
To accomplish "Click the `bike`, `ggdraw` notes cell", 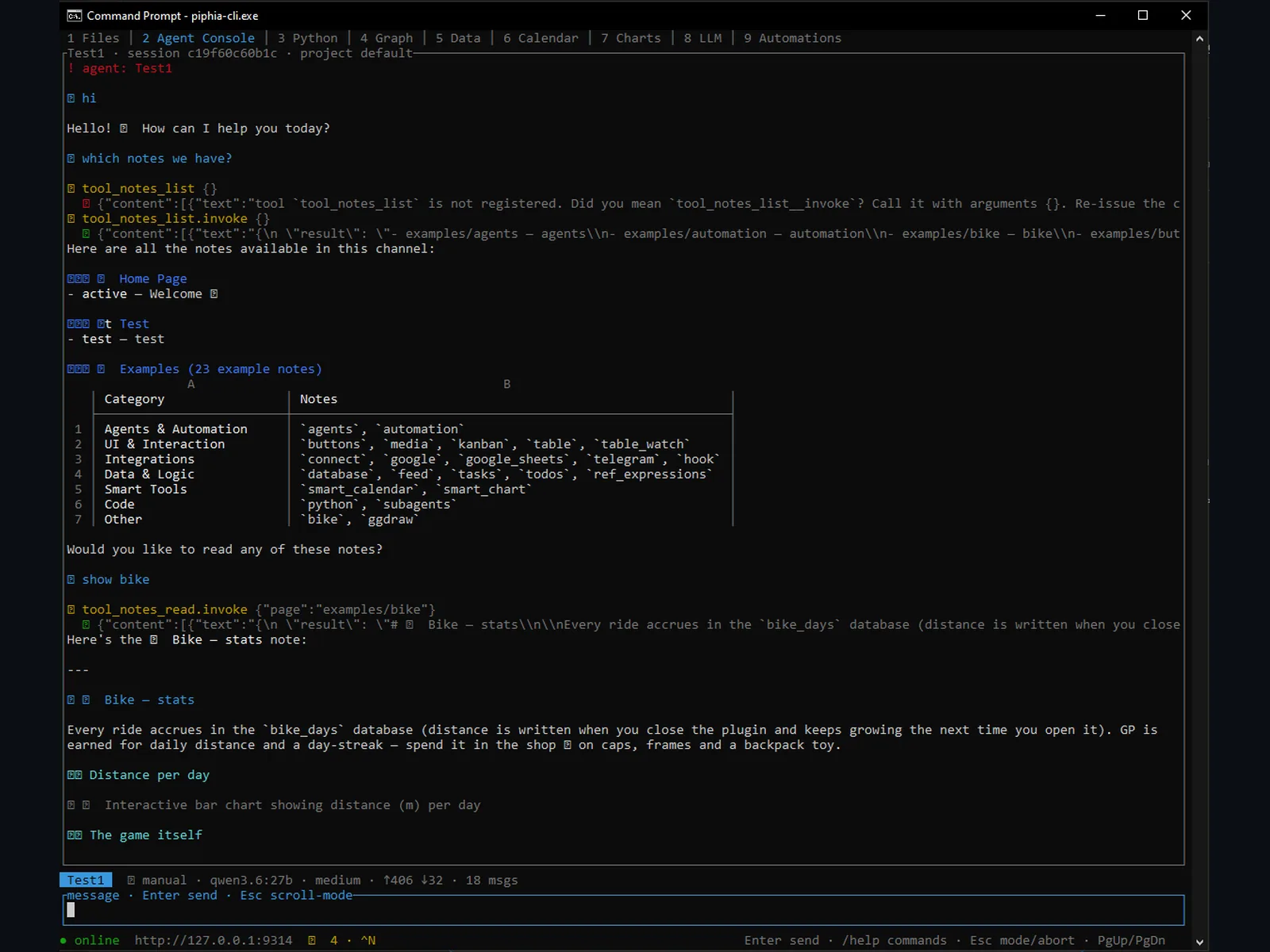I will [360, 520].
